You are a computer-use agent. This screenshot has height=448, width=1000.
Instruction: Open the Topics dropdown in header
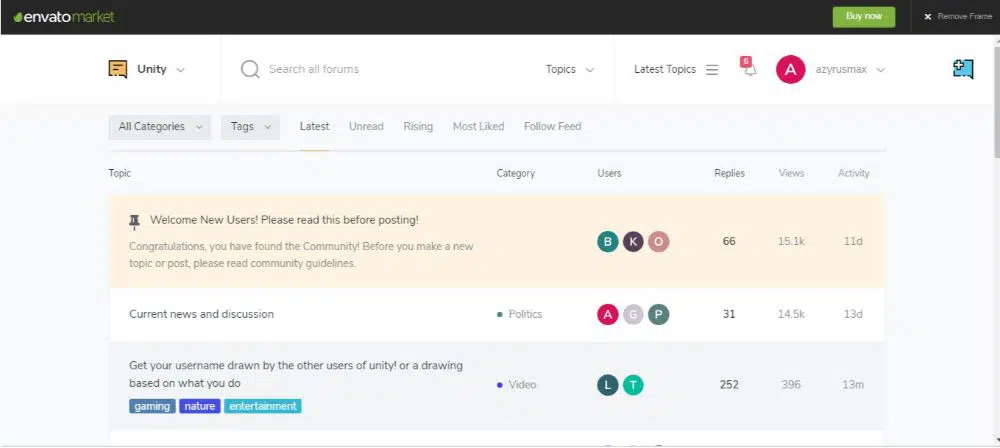pyautogui.click(x=569, y=70)
